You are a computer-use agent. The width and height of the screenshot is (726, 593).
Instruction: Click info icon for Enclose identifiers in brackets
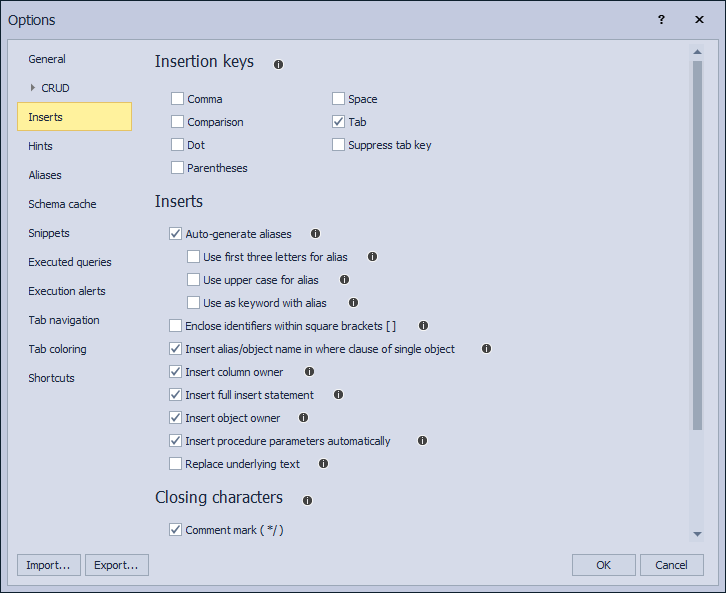pyautogui.click(x=423, y=325)
